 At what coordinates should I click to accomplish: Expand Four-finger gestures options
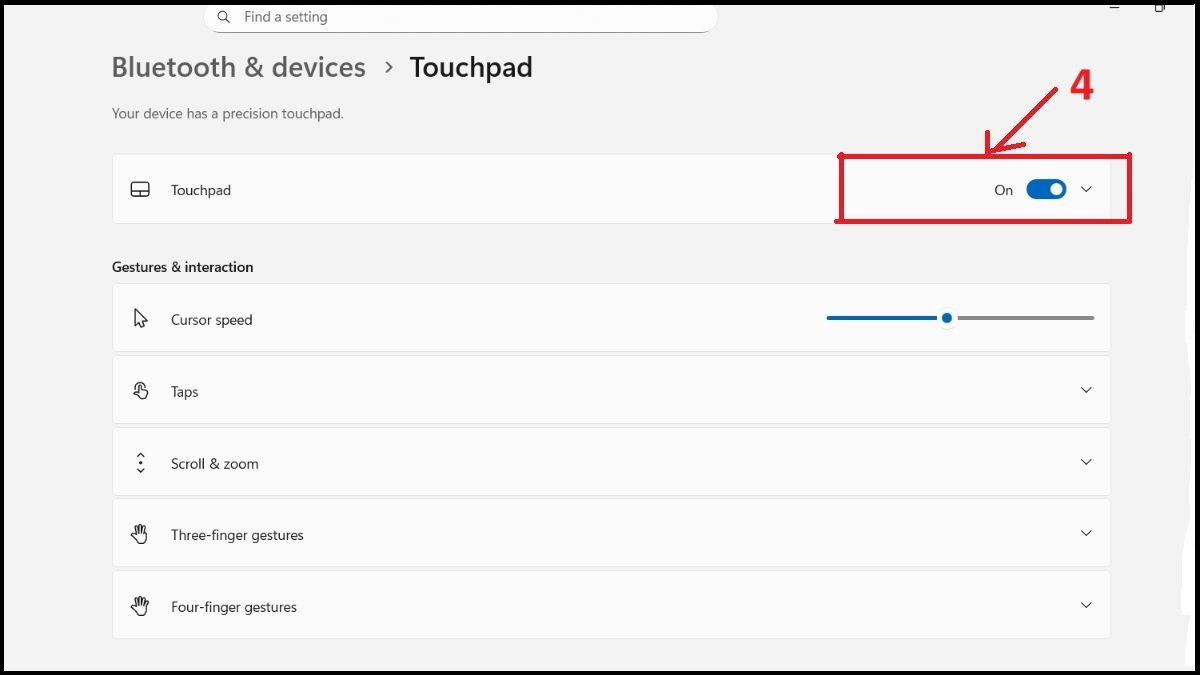click(x=1086, y=605)
